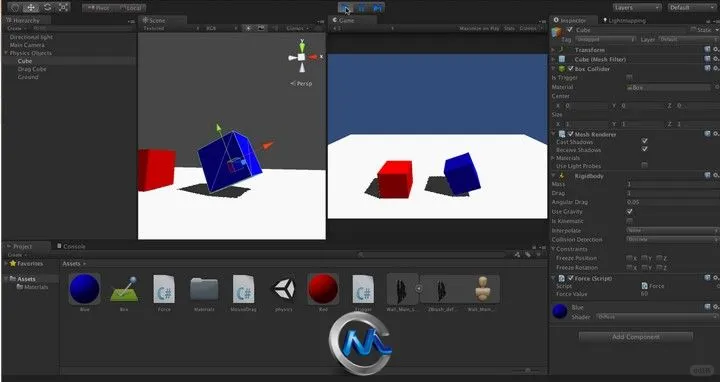Toggle the Static checkbox
Viewport: 720px width, 382px height.
tap(693, 30)
